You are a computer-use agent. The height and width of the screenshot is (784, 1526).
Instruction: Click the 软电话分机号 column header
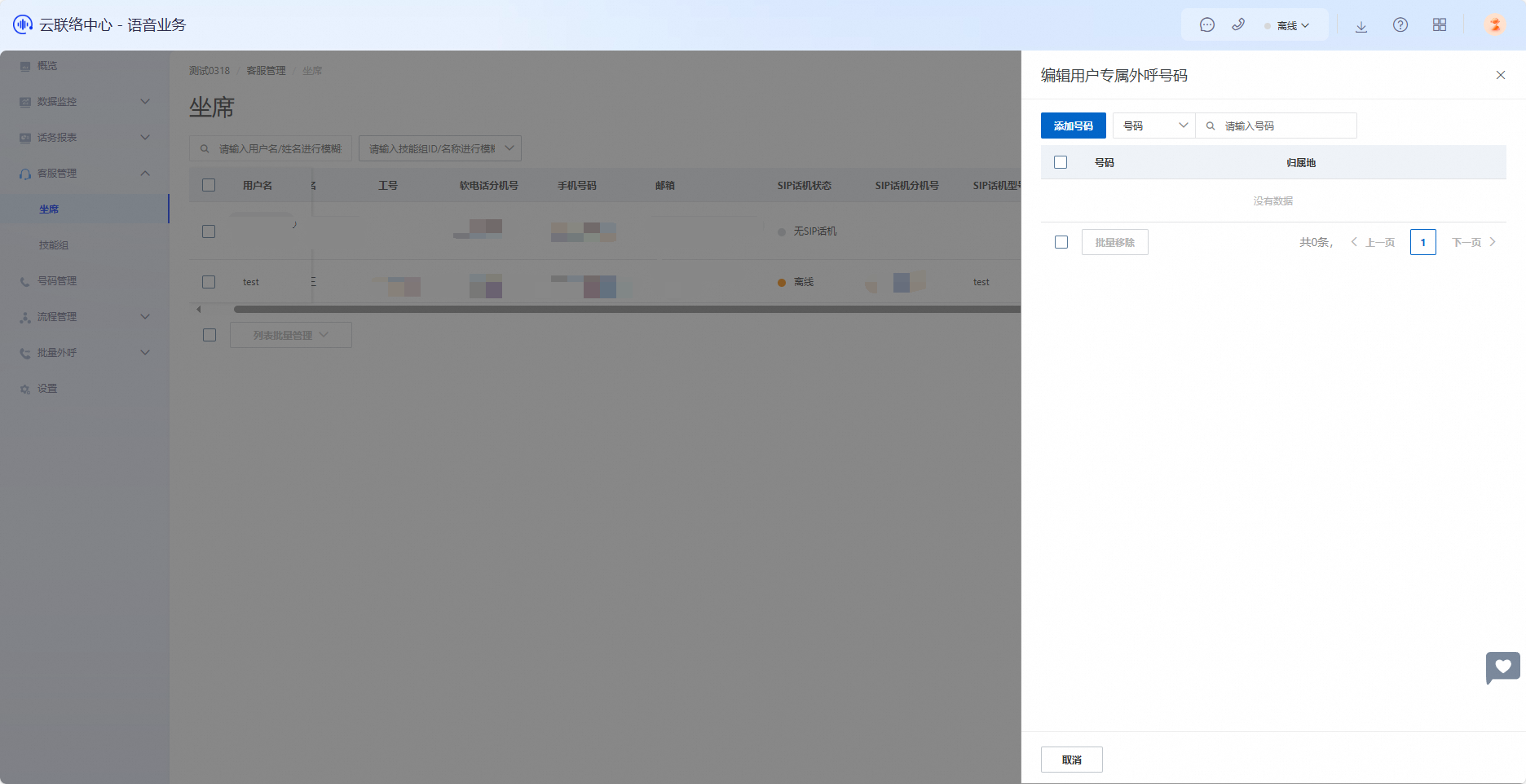pos(489,186)
